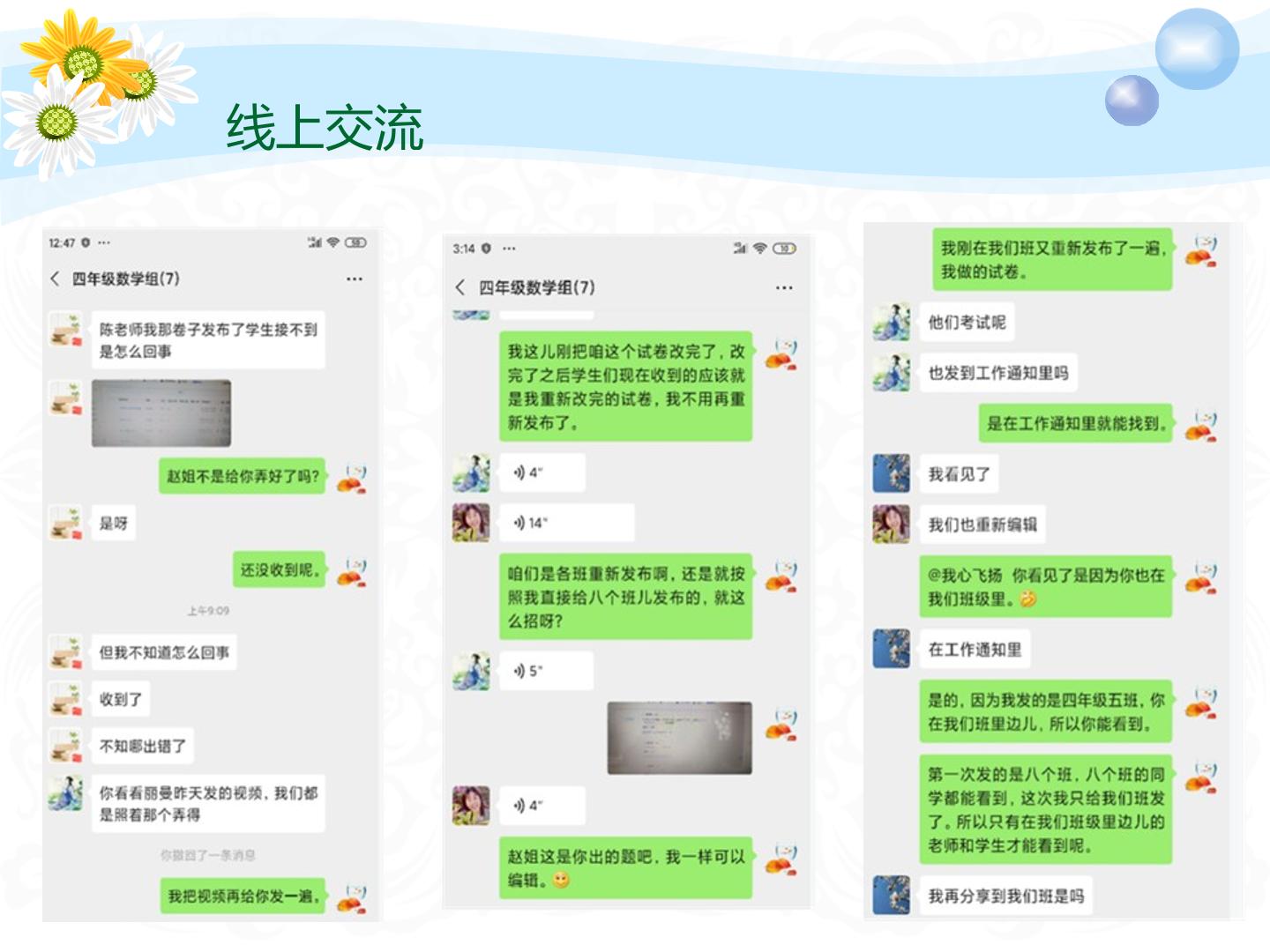Tap sender avatar beside 我把视频再给你发一遍
The image size is (1270, 952).
[352, 897]
